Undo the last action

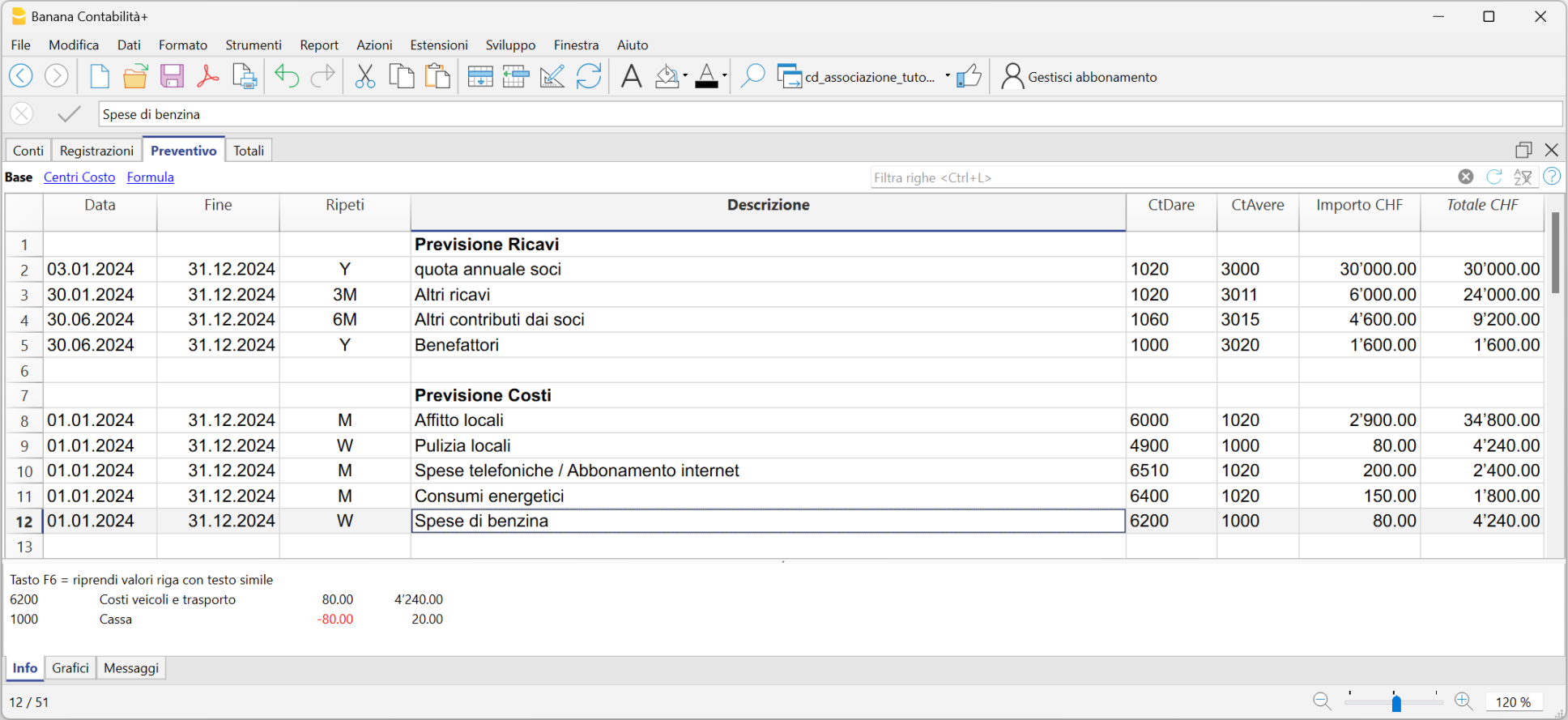coord(287,76)
